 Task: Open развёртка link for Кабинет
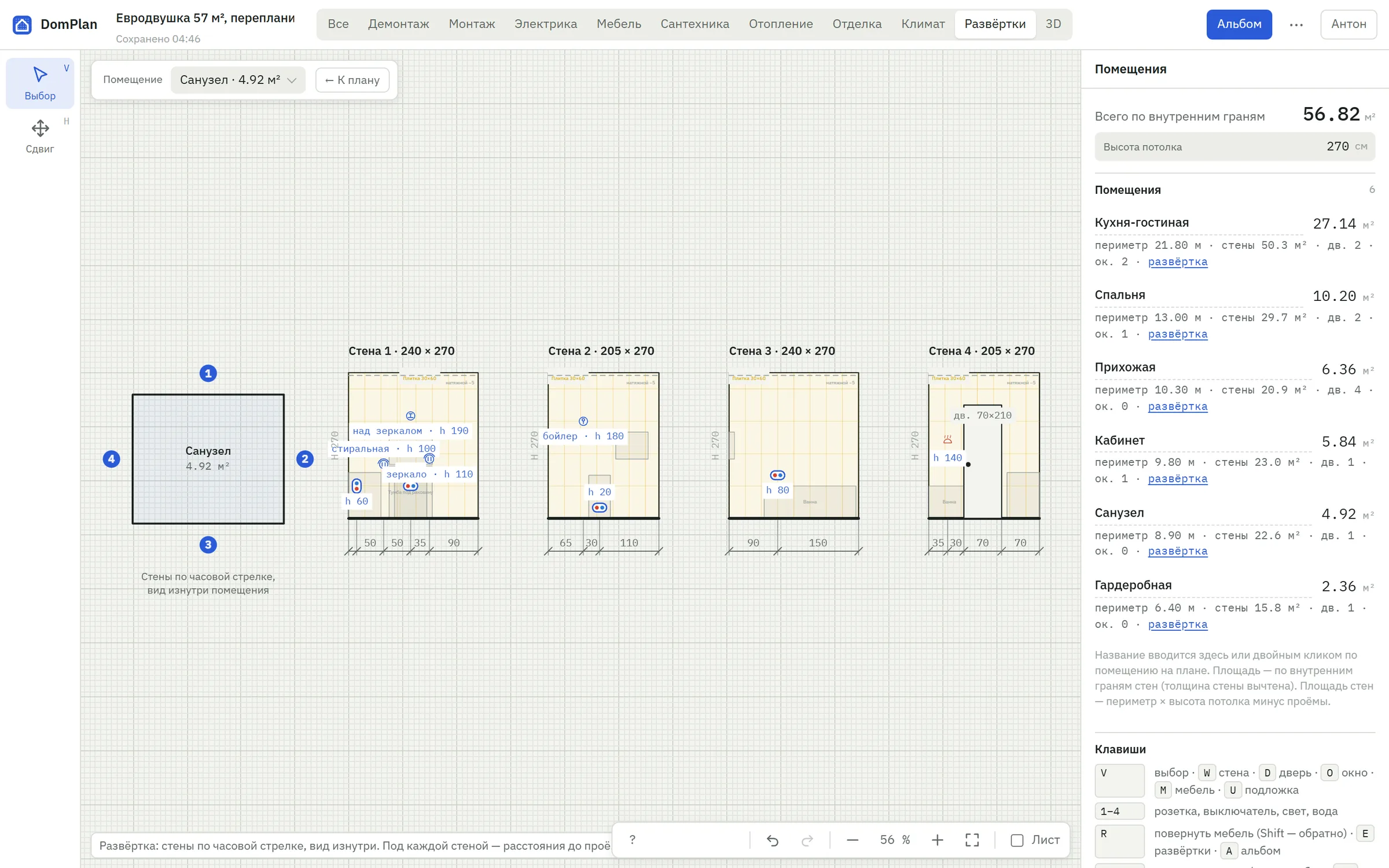pyautogui.click(x=1178, y=479)
